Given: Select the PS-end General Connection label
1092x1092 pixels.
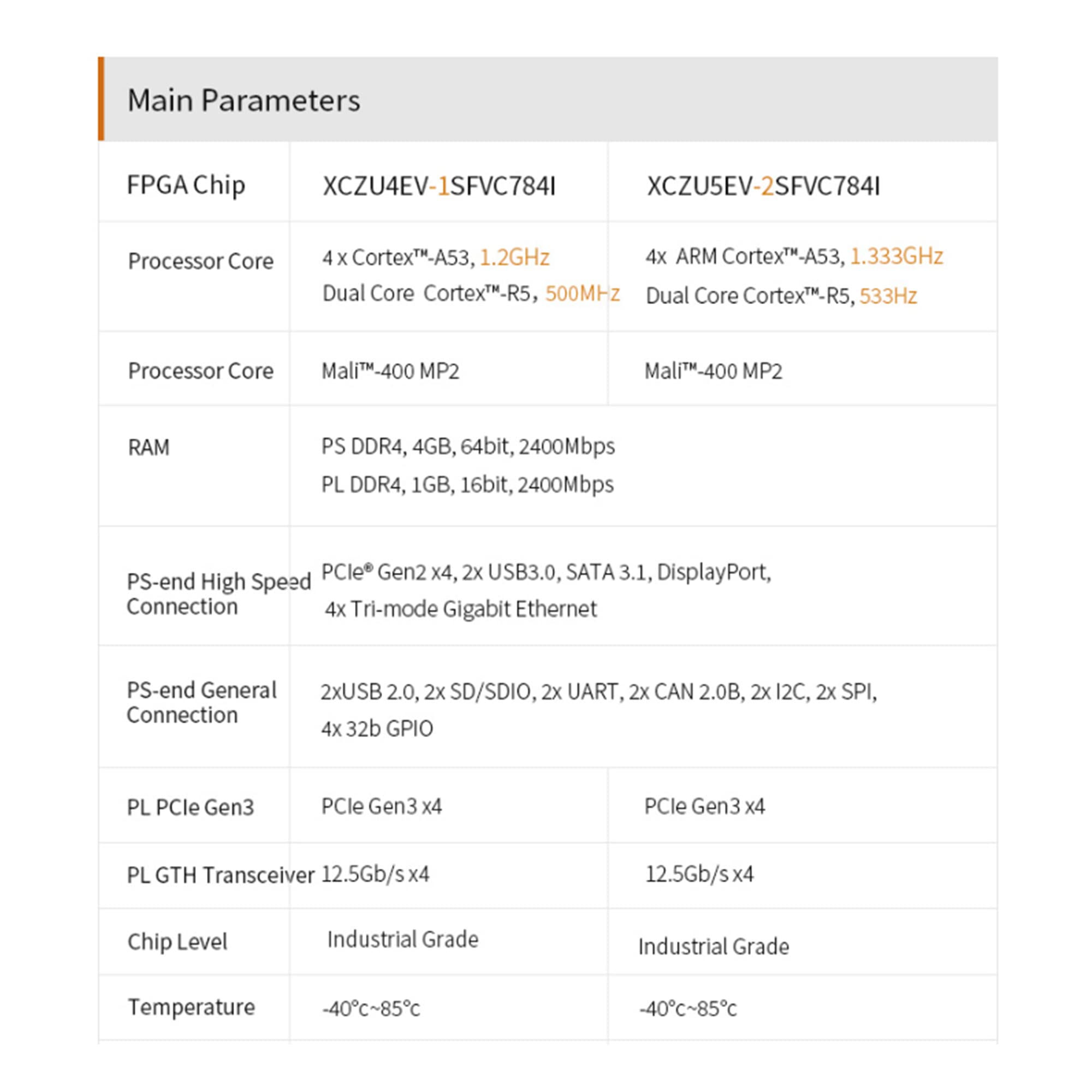Looking at the screenshot, I should click(x=201, y=702).
